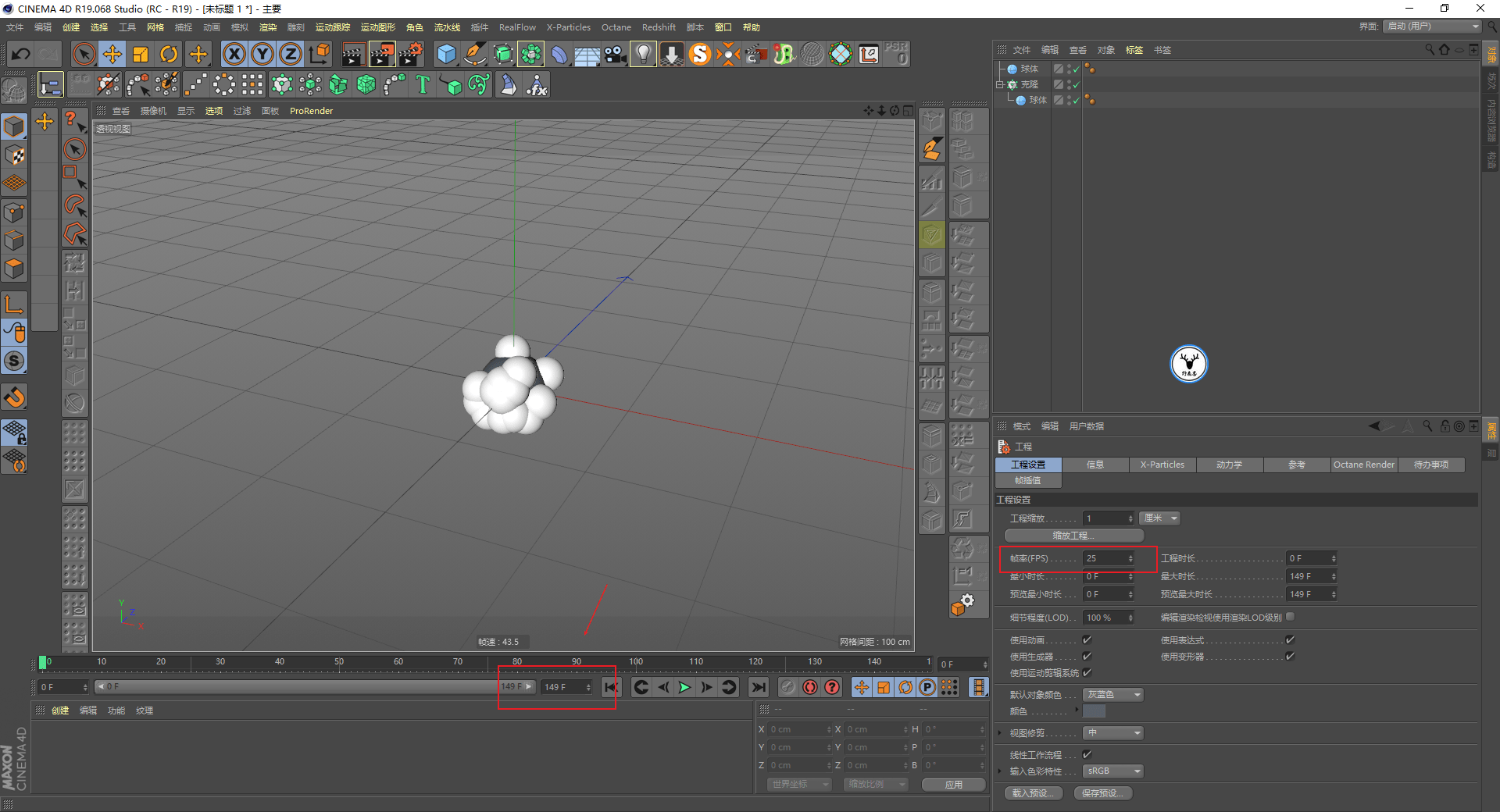
Task: Open the sRGB color profile dropdown
Action: (x=1113, y=771)
